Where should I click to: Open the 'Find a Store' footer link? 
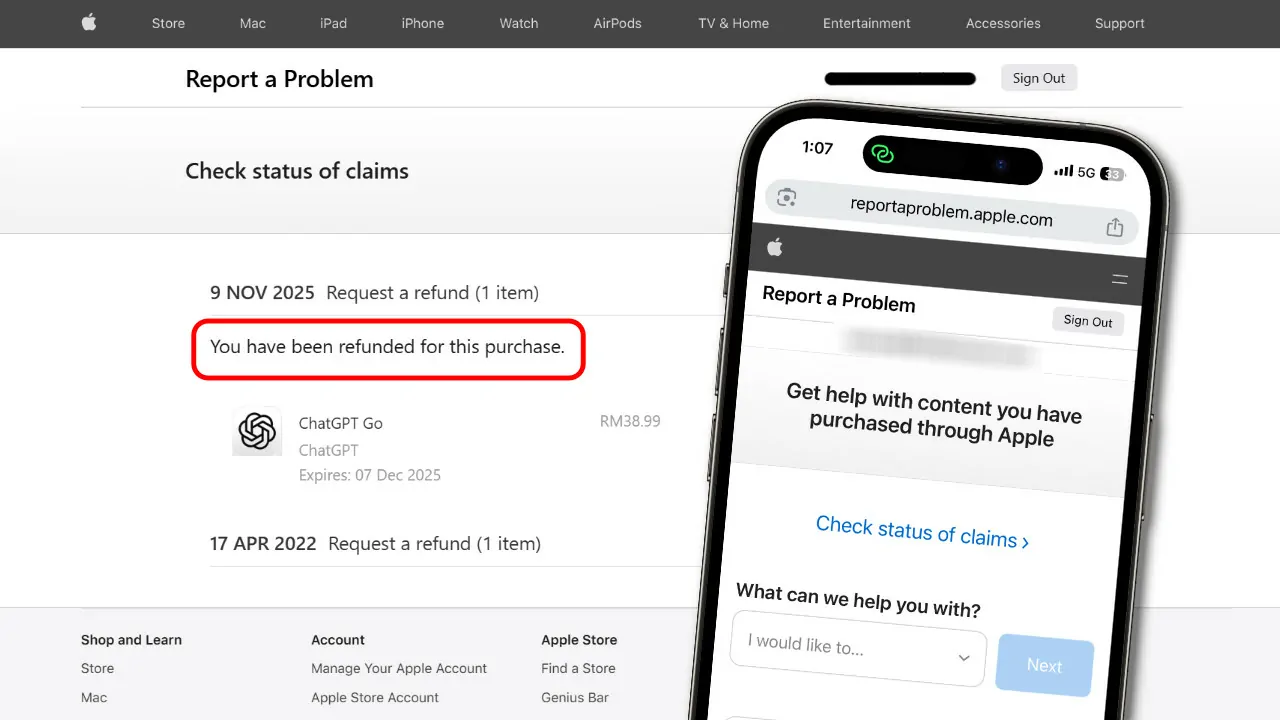pyautogui.click(x=578, y=668)
